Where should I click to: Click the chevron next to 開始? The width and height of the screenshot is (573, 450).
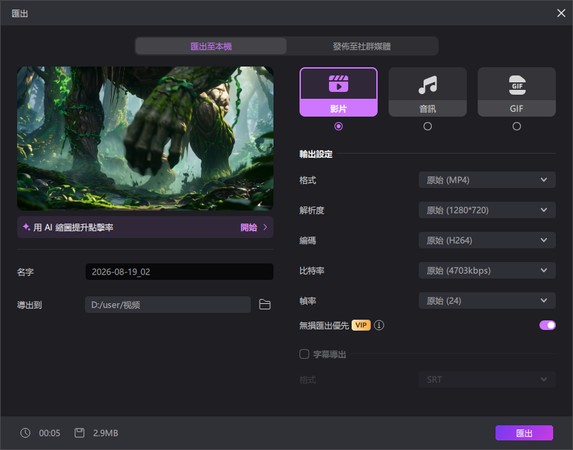coord(265,227)
